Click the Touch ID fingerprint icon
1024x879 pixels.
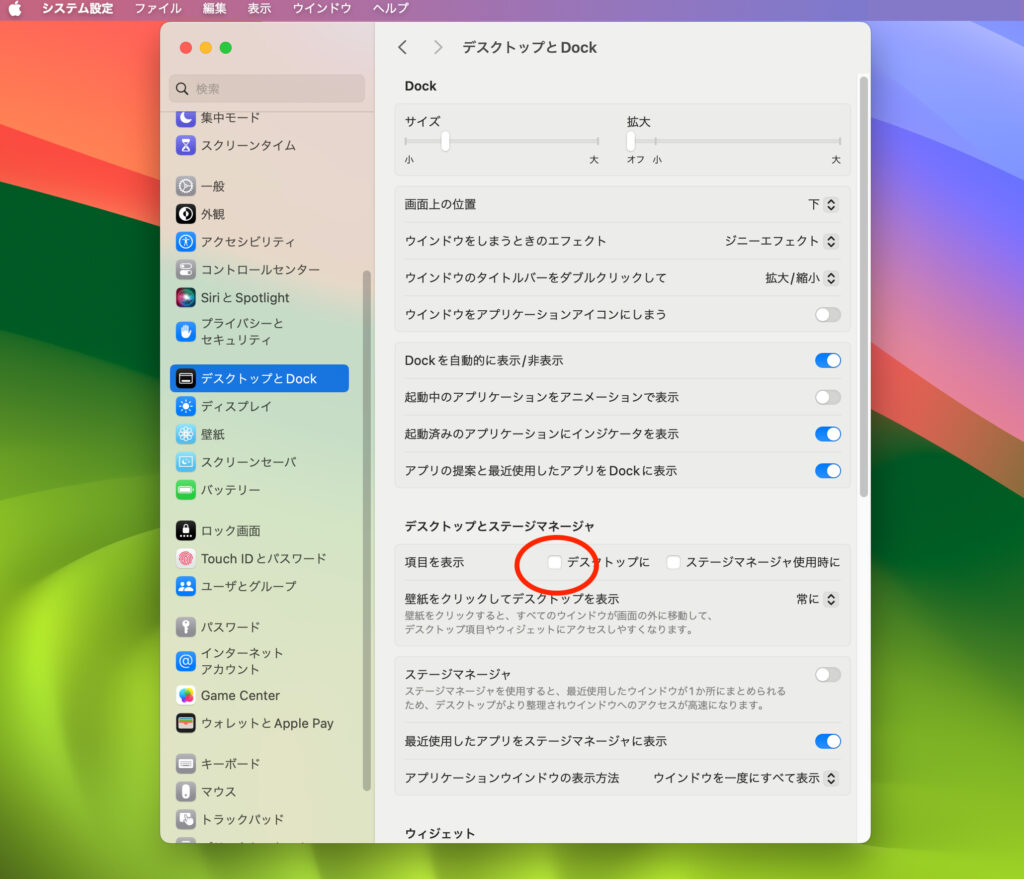pos(185,558)
